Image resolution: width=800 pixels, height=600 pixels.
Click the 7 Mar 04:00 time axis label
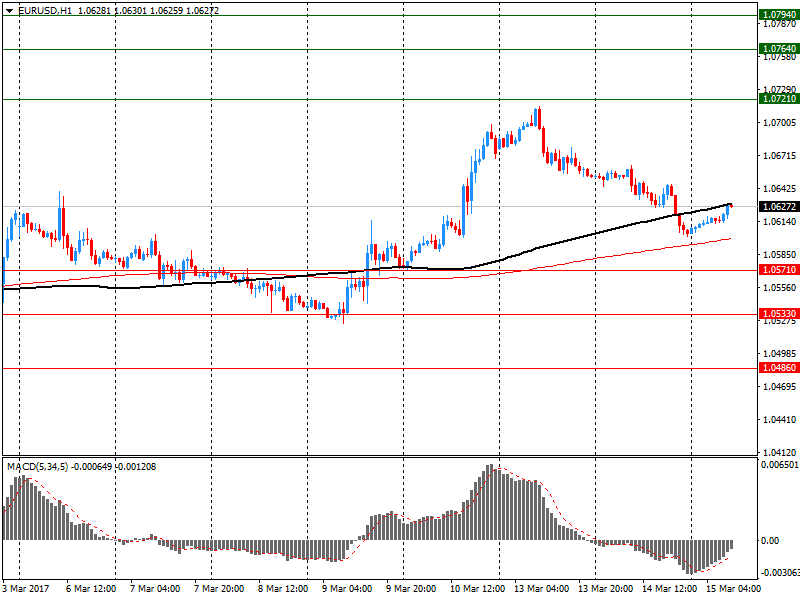(155, 588)
